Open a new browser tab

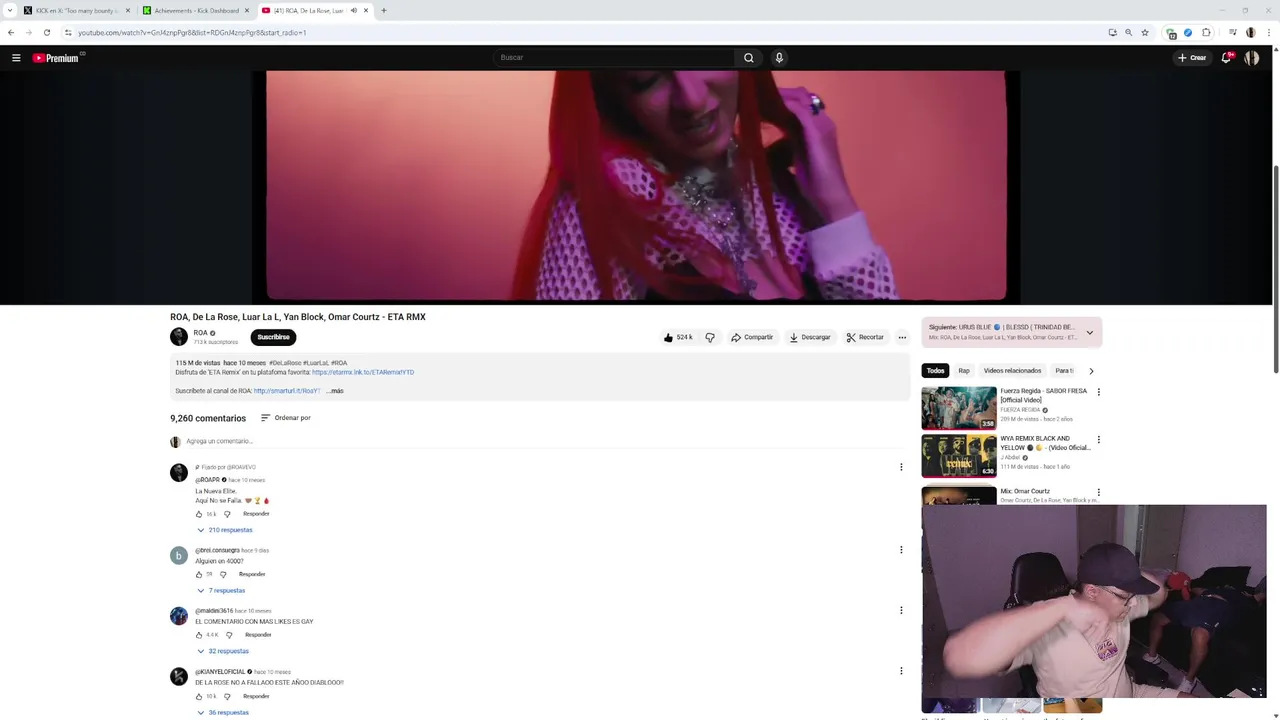click(384, 10)
